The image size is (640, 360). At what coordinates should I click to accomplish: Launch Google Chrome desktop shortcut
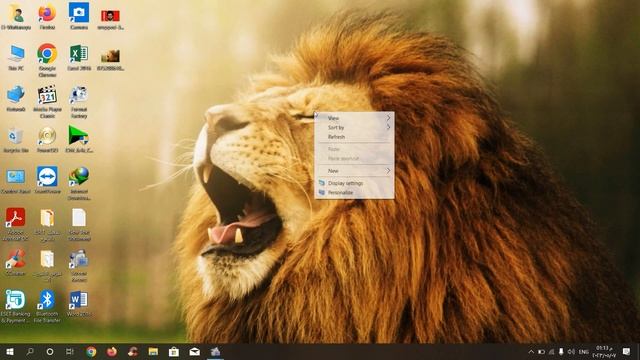(x=47, y=60)
